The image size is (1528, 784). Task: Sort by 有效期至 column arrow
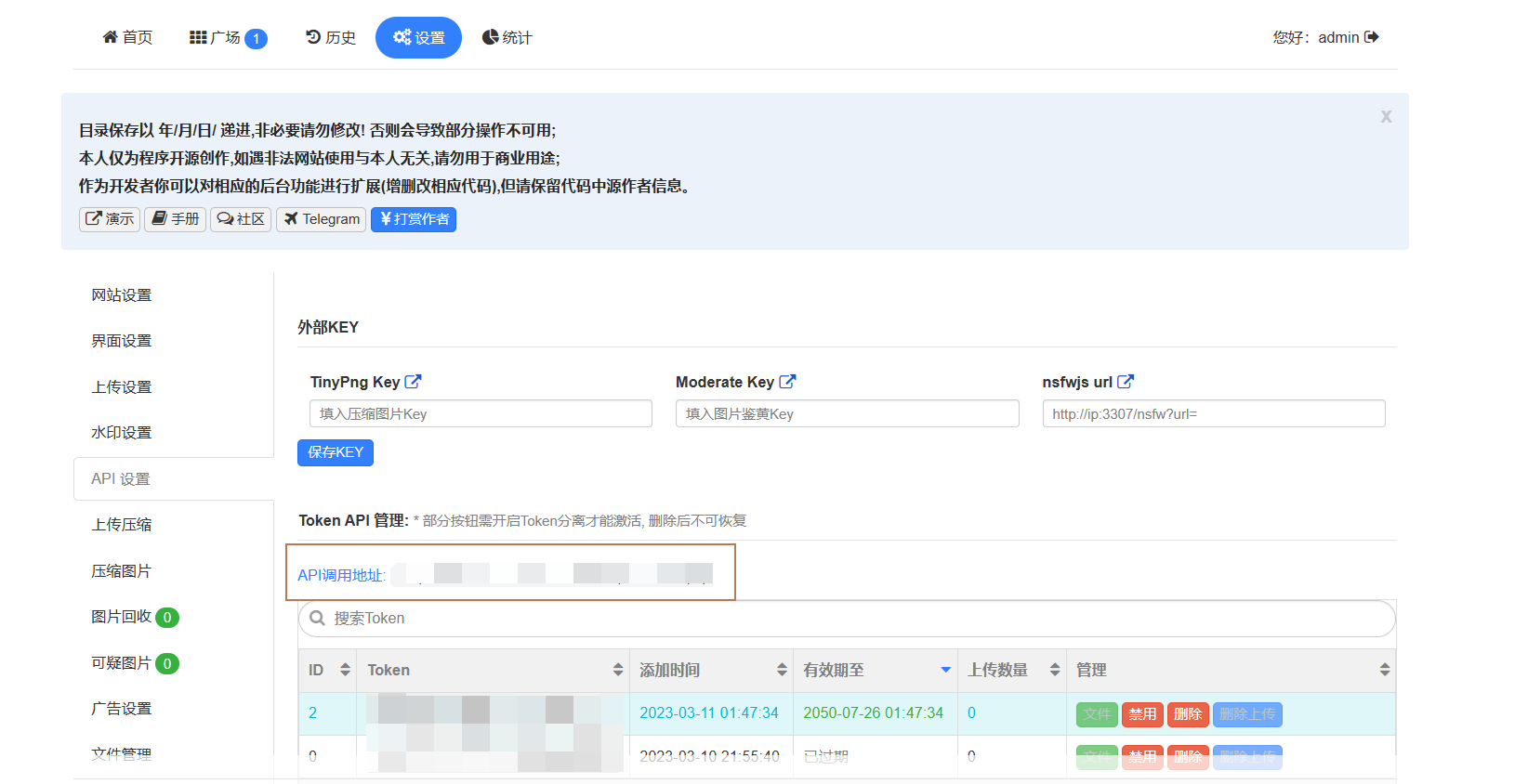pyautogui.click(x=945, y=670)
